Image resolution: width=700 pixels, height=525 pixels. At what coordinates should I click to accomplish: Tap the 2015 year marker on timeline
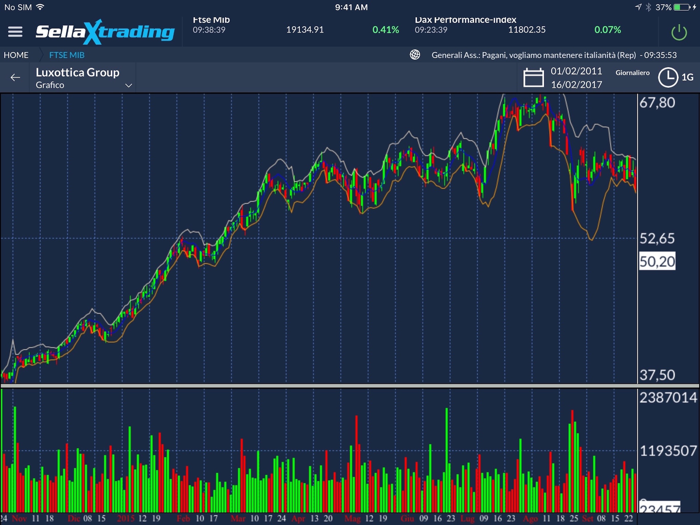click(125, 518)
